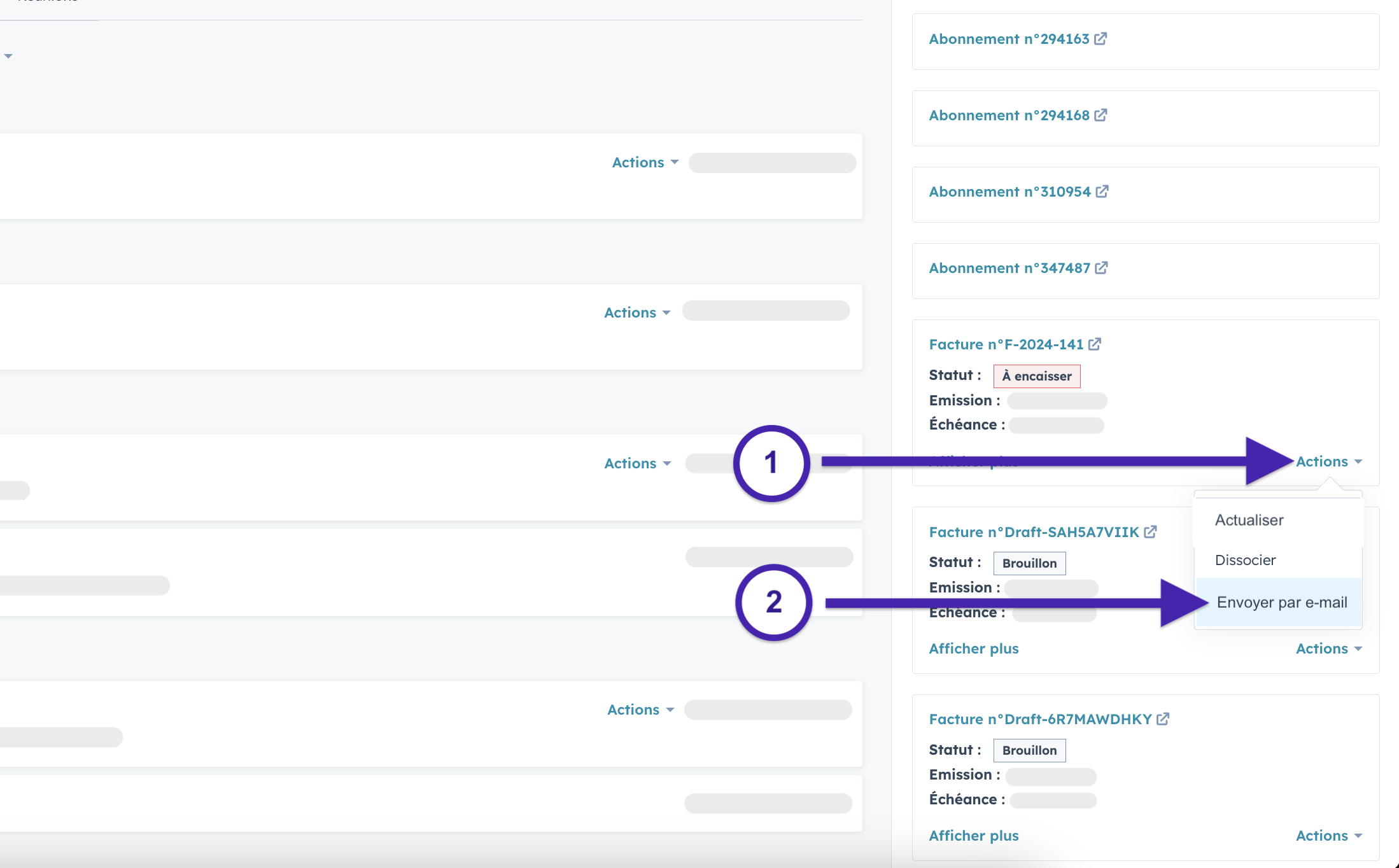
Task: Click external link icon beside Abonnement n°294163
Action: 1100,39
